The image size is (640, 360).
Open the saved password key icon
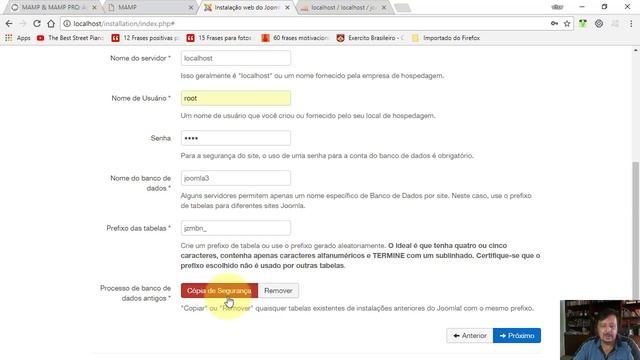(x=554, y=24)
